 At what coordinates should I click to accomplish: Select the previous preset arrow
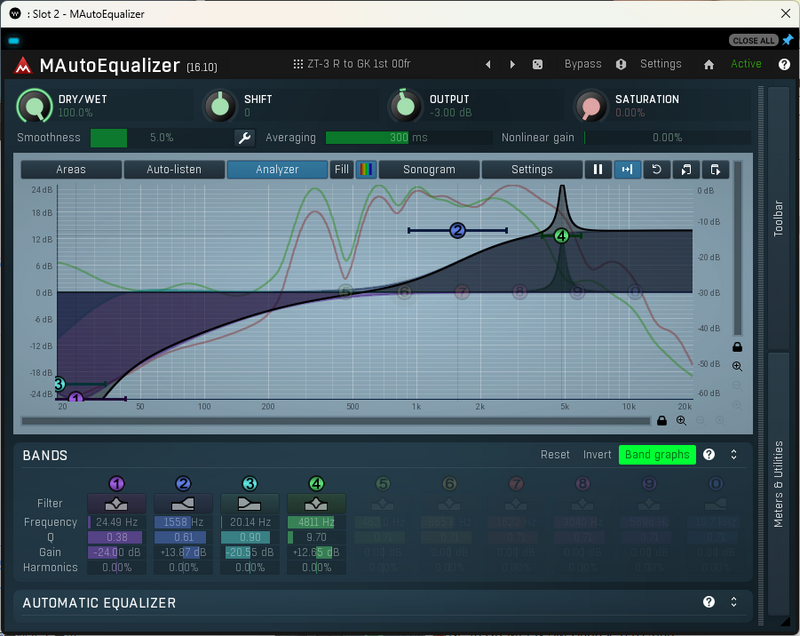click(x=488, y=64)
